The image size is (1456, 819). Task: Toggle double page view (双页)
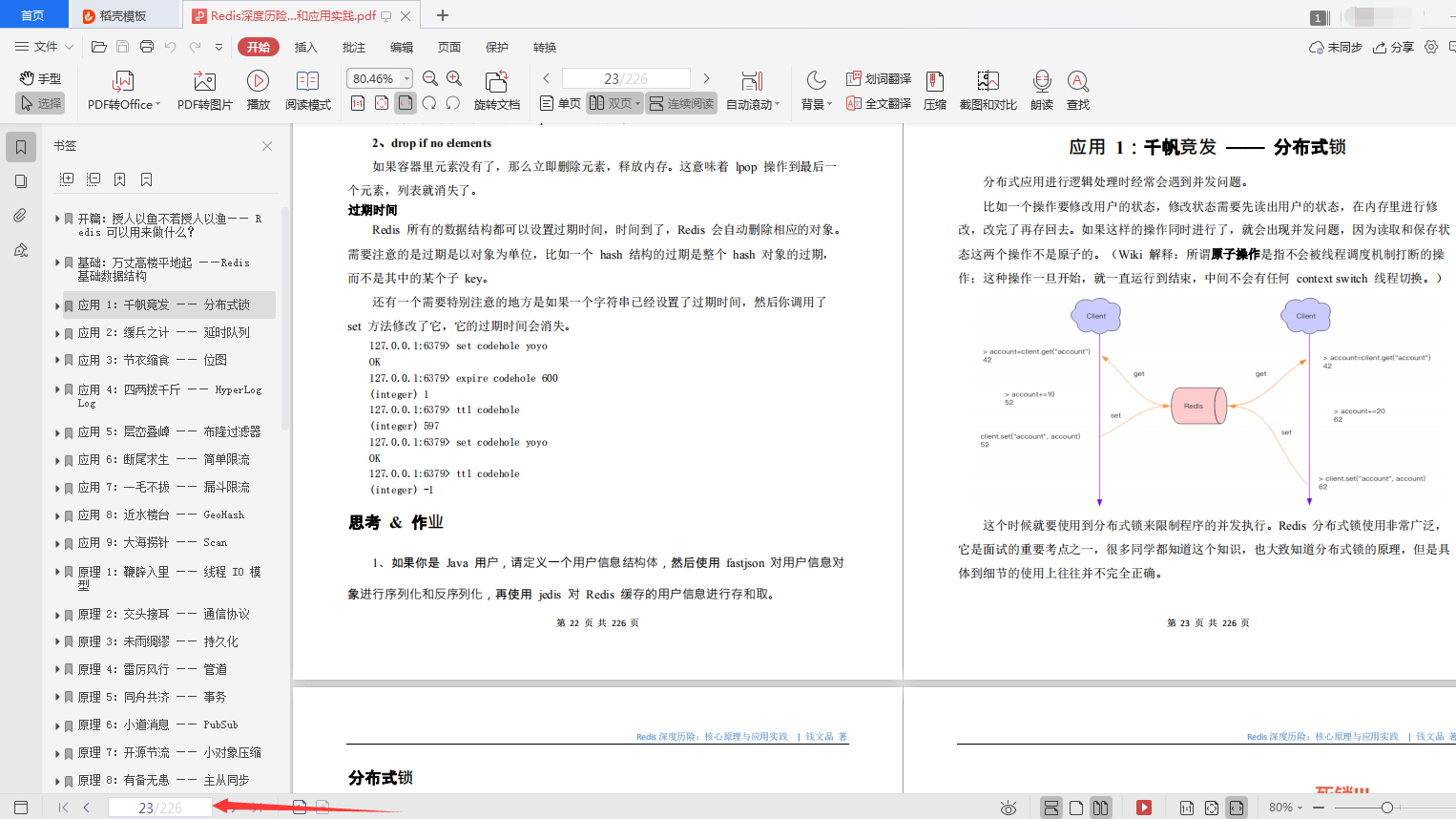(614, 103)
